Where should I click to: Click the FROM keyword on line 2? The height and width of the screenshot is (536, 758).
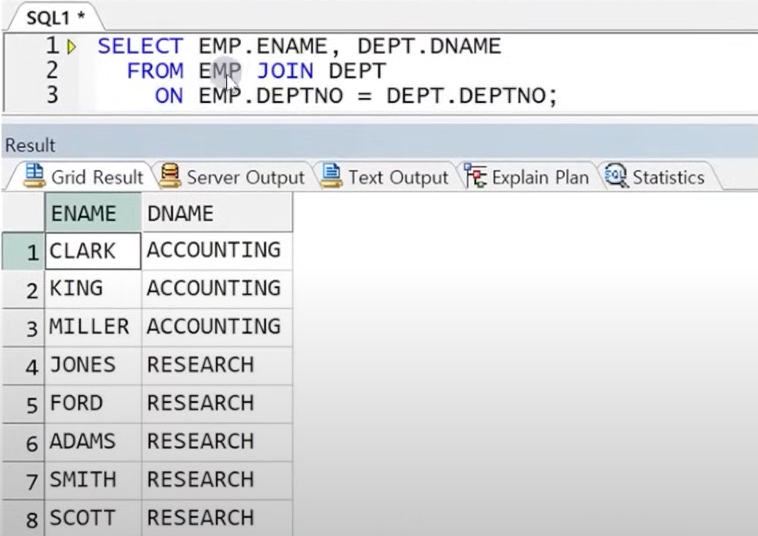pos(155,71)
